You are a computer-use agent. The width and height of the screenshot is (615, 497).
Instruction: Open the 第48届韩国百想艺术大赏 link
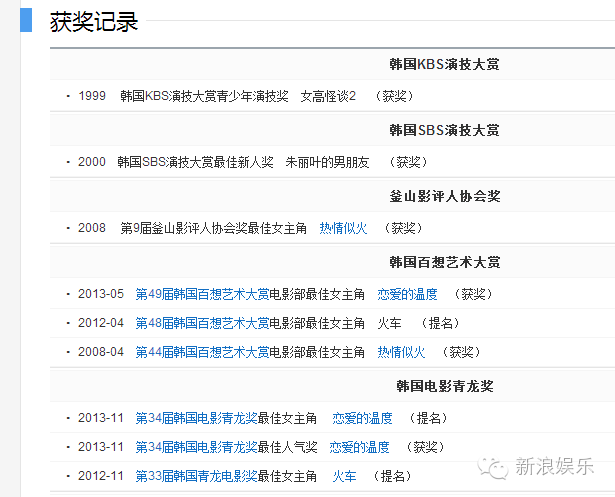coord(202,323)
